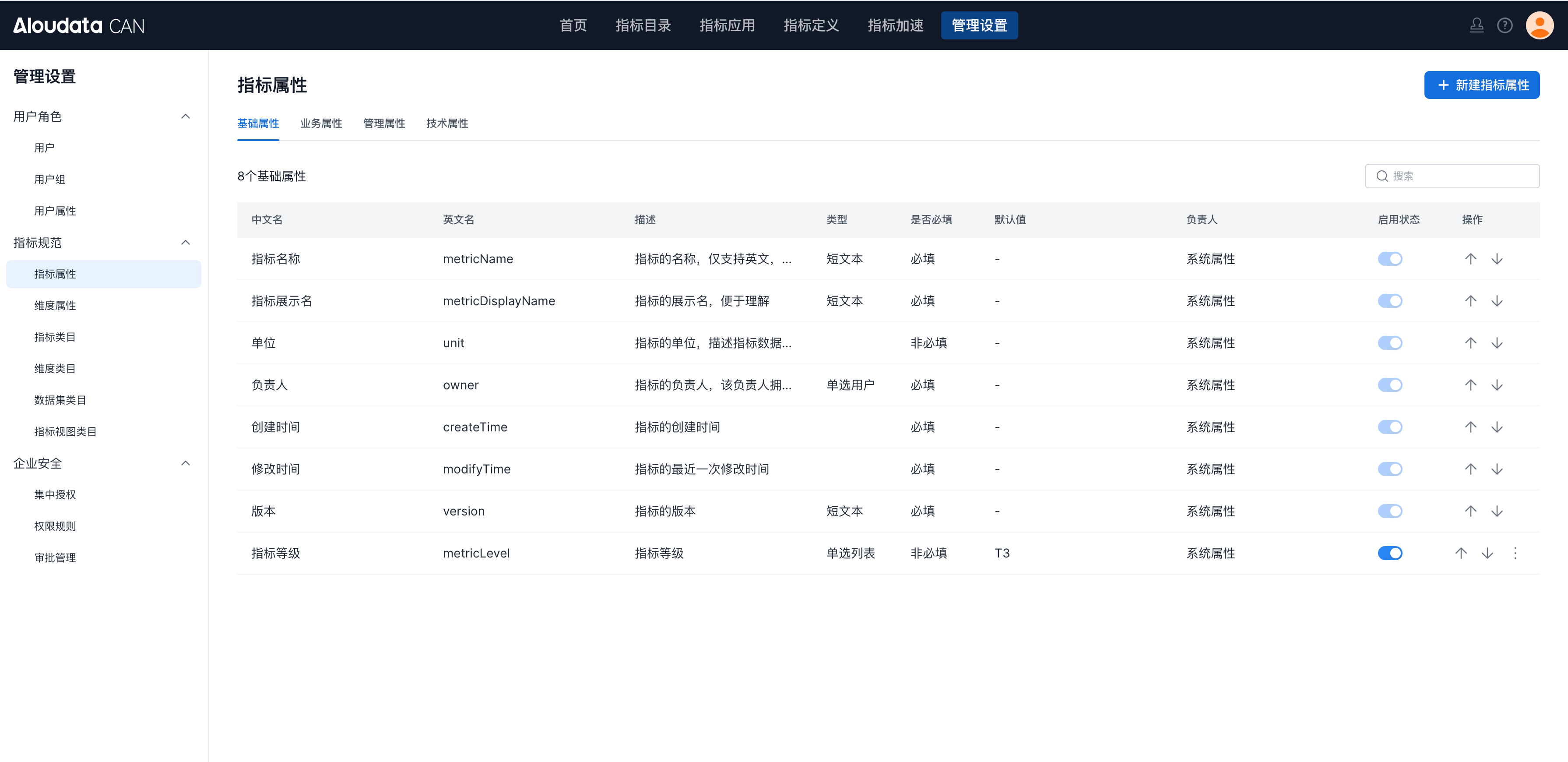1568x762 pixels.
Task: Move metricName row up with arrow
Action: [x=1470, y=259]
